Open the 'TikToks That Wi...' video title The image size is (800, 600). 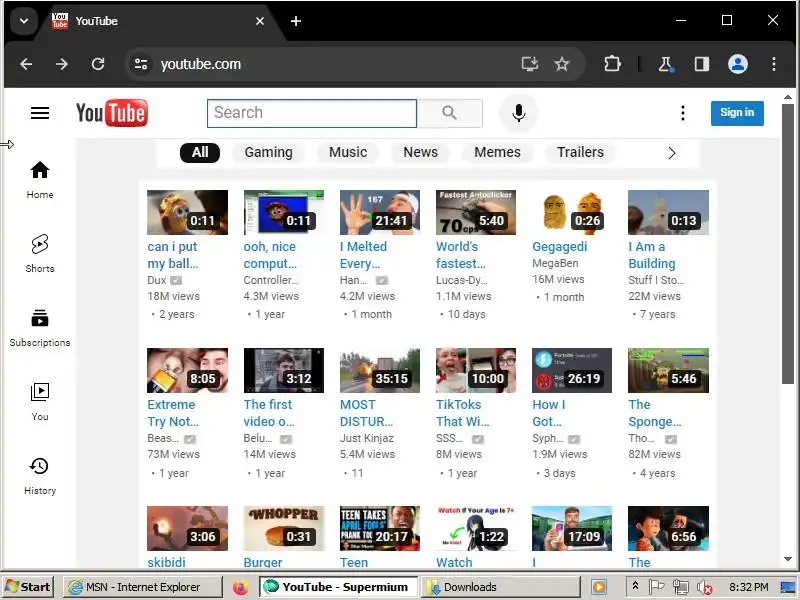(x=462, y=413)
